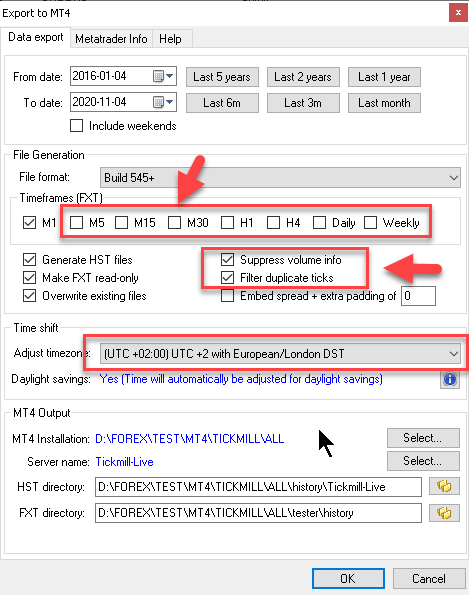Set range to Last 1 year
The height and width of the screenshot is (595, 469).
384,77
